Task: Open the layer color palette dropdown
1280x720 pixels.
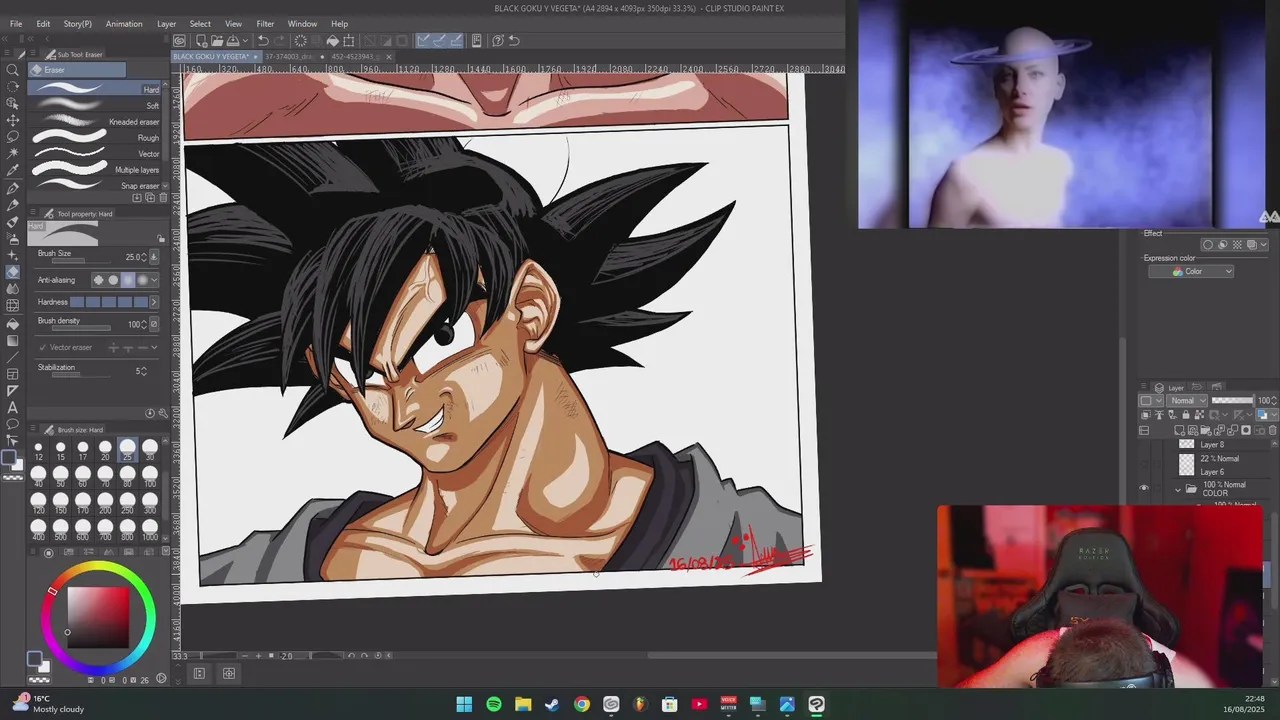Action: point(1275,415)
